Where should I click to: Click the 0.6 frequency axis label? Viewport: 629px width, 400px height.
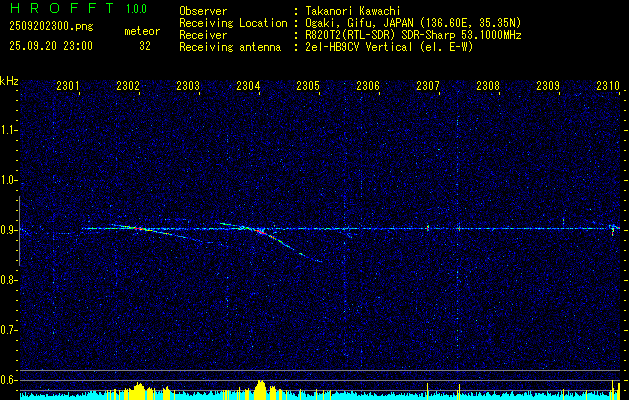pos(9,380)
